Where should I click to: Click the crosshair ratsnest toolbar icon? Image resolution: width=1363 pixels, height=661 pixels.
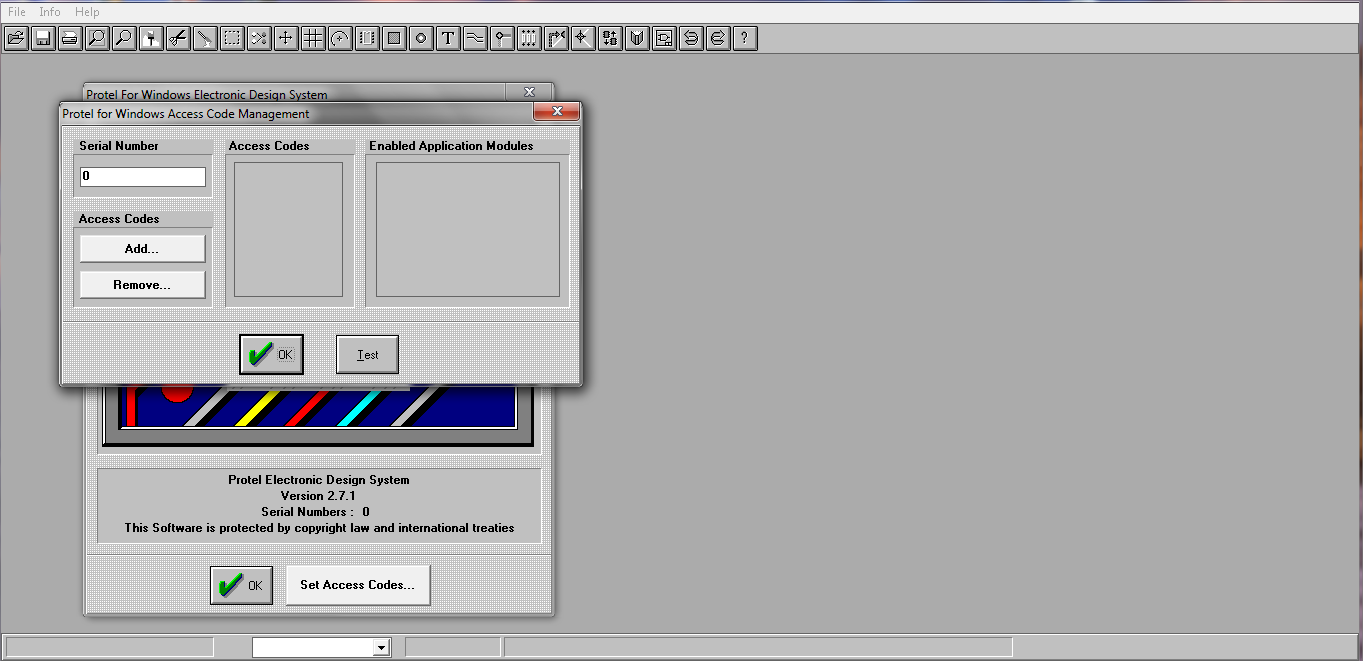click(582, 38)
